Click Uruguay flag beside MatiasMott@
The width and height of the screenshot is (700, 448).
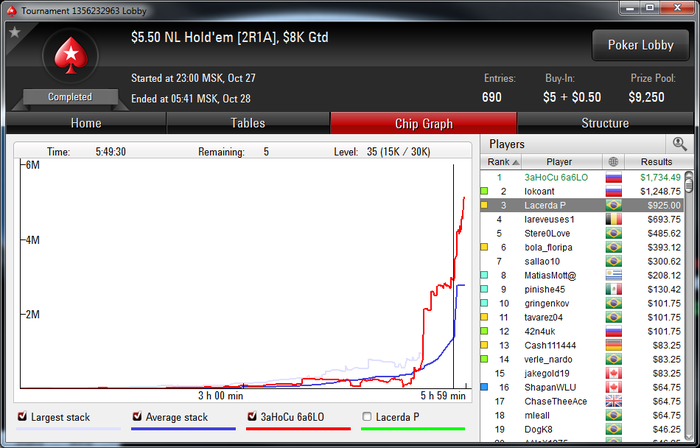pos(613,275)
